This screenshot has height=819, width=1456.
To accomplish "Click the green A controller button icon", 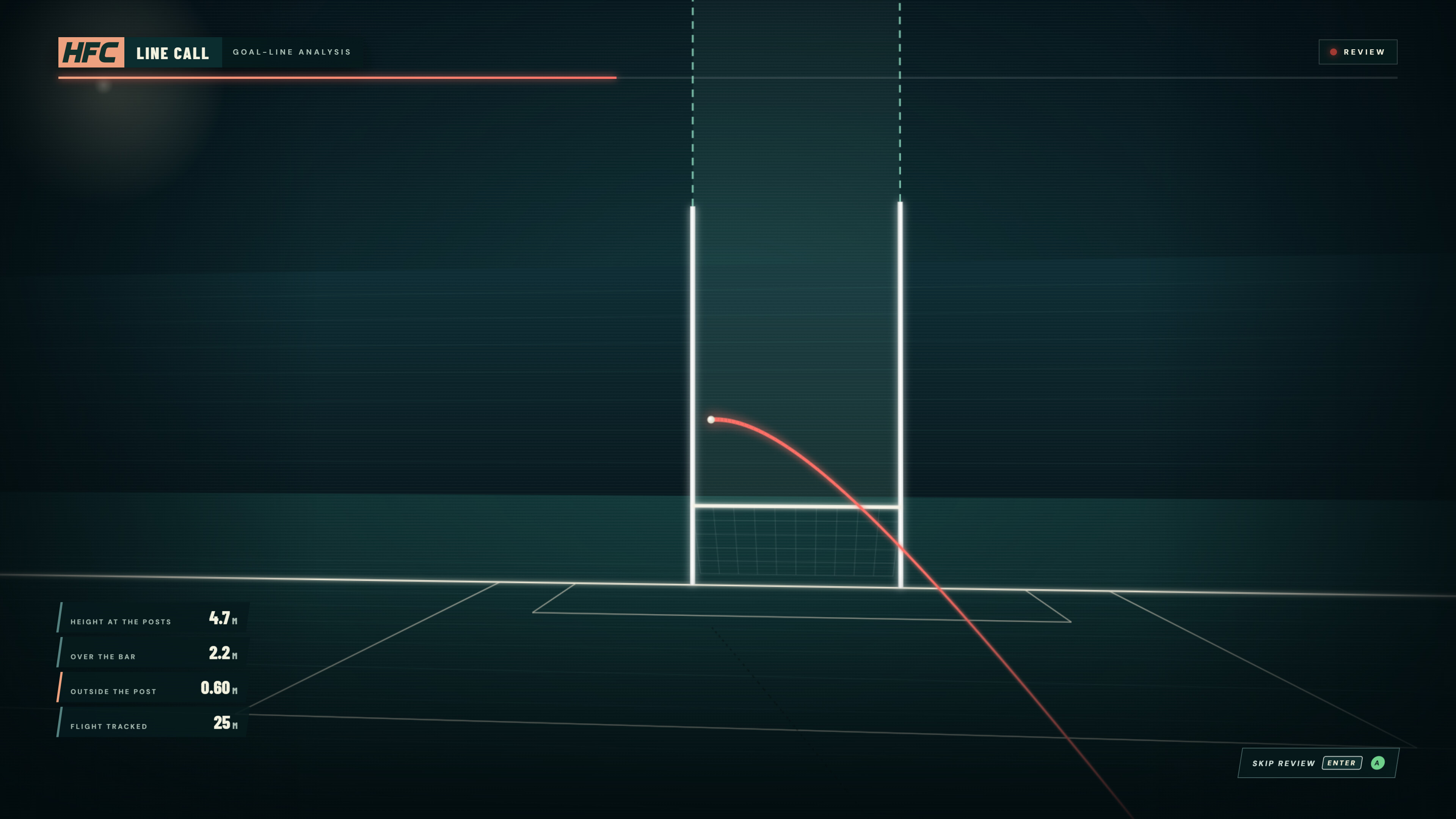I will click(x=1378, y=763).
